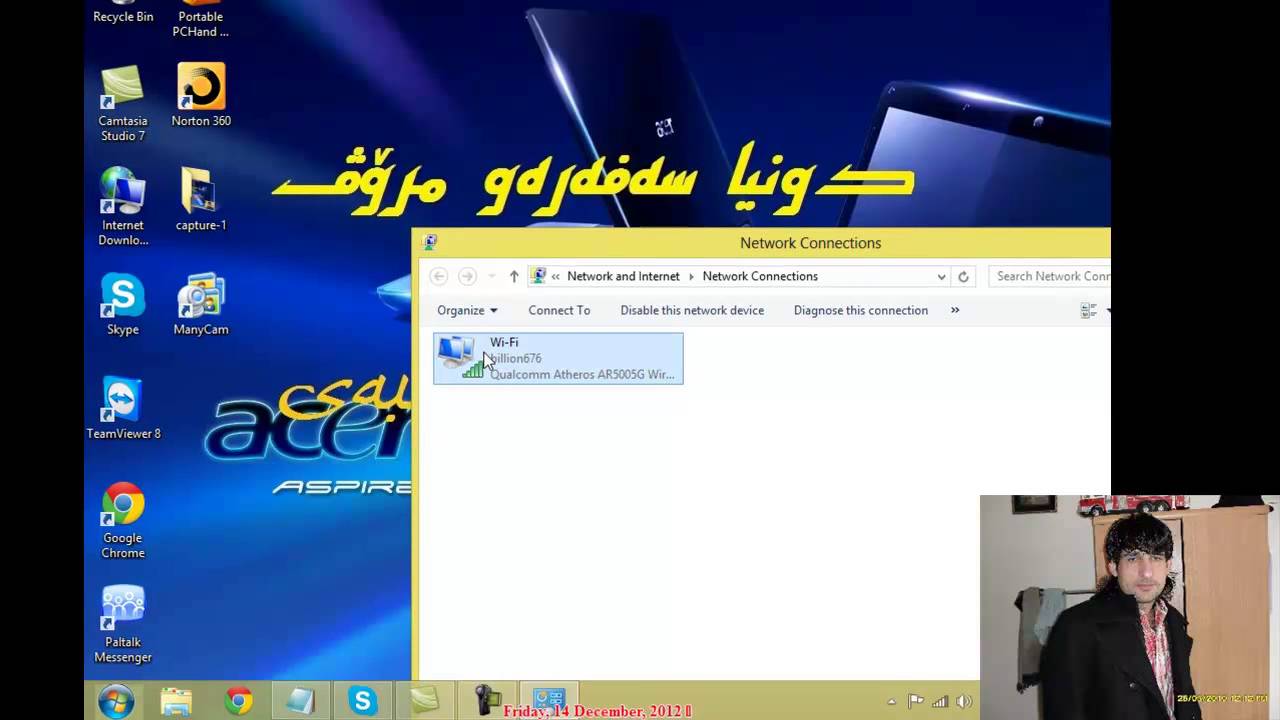The image size is (1280, 720).
Task: Launch the Camtasia Studio 7 desktop shortcut
Action: [123, 102]
